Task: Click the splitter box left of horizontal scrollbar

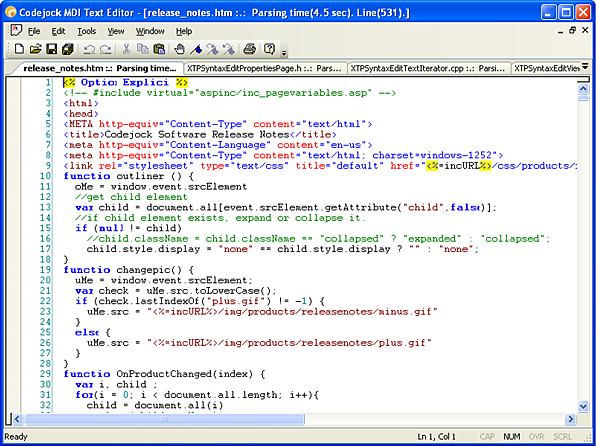Action: [9, 419]
